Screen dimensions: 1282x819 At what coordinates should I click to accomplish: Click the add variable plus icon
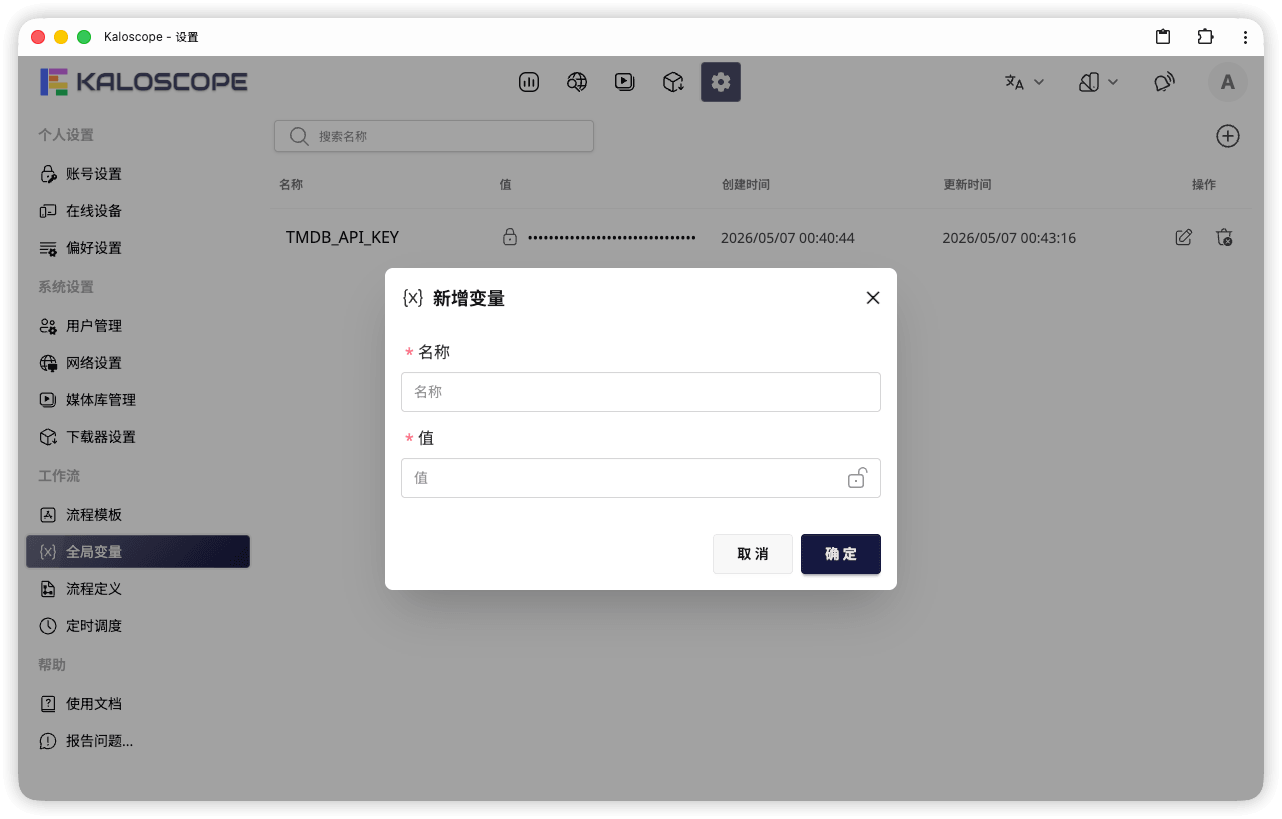point(1228,136)
